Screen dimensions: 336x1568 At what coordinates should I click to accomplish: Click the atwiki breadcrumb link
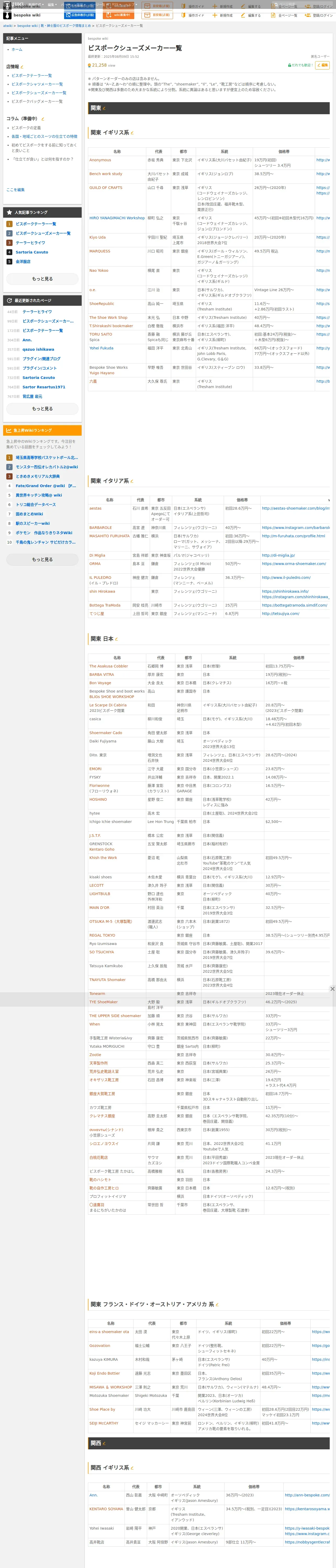click(7, 26)
